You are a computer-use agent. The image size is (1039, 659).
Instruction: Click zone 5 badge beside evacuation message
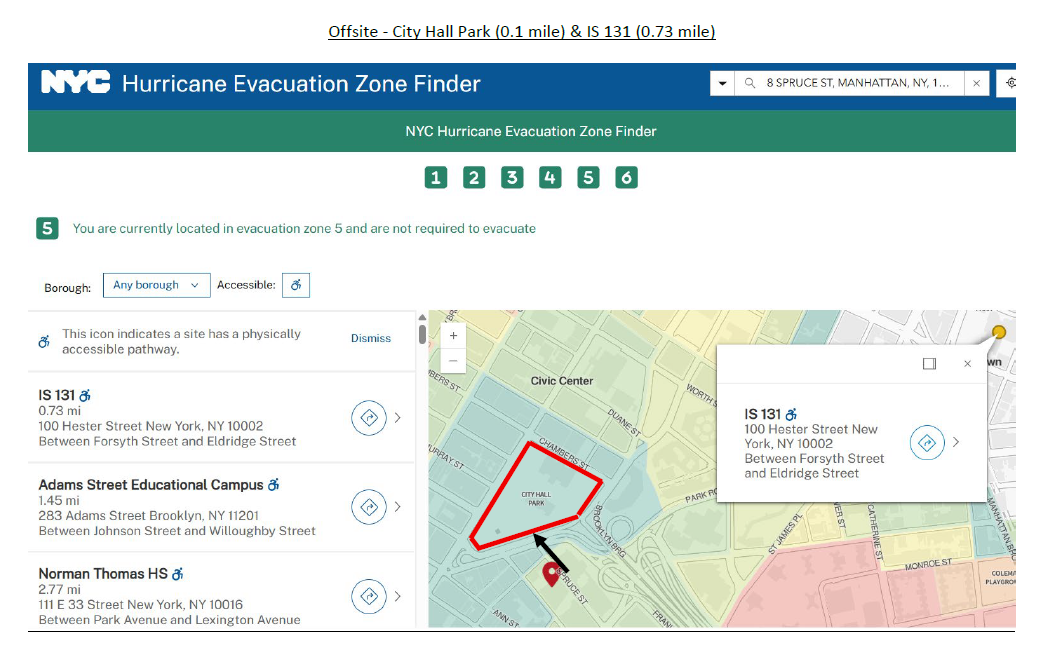pos(47,228)
